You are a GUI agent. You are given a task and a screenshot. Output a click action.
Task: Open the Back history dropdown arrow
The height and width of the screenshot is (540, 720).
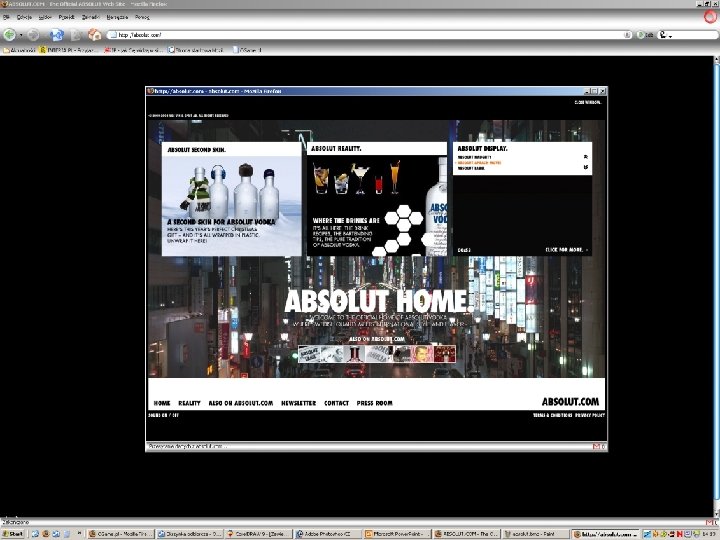21,35
